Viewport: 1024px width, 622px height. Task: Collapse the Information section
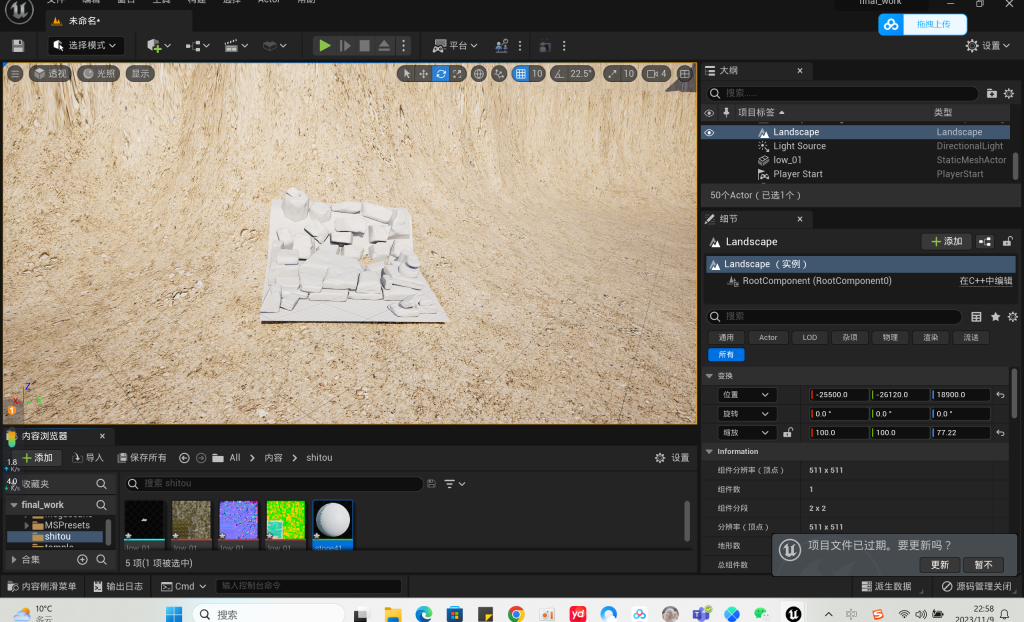click(x=710, y=451)
